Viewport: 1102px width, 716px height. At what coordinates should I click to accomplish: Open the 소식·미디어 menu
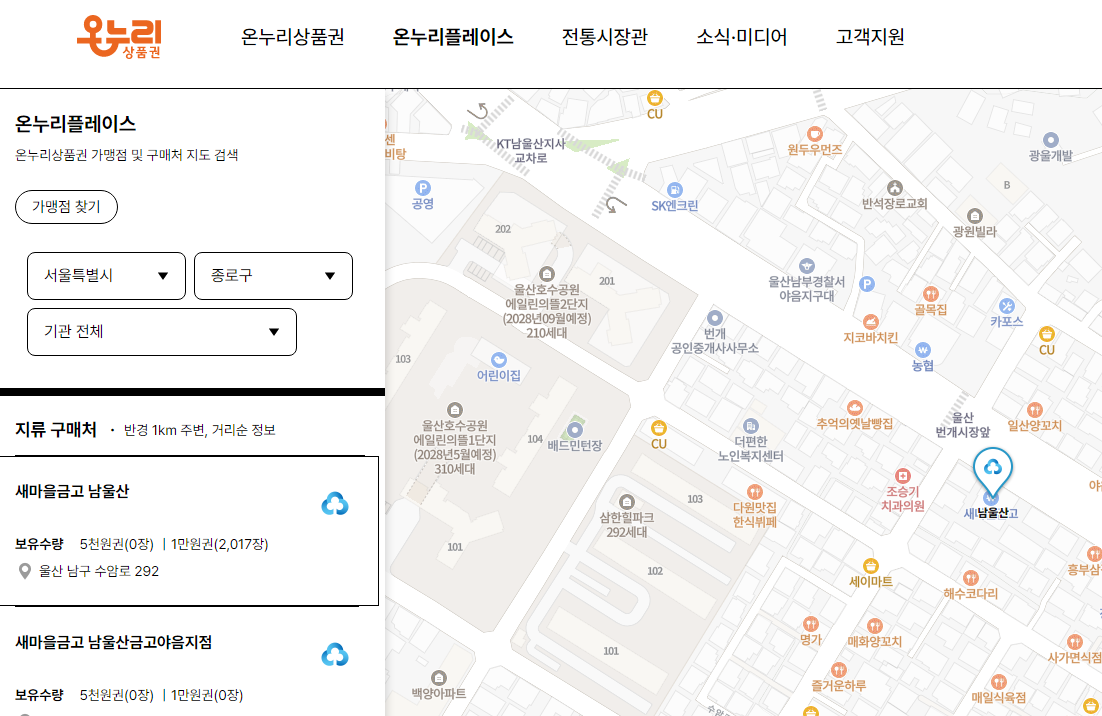coord(741,37)
